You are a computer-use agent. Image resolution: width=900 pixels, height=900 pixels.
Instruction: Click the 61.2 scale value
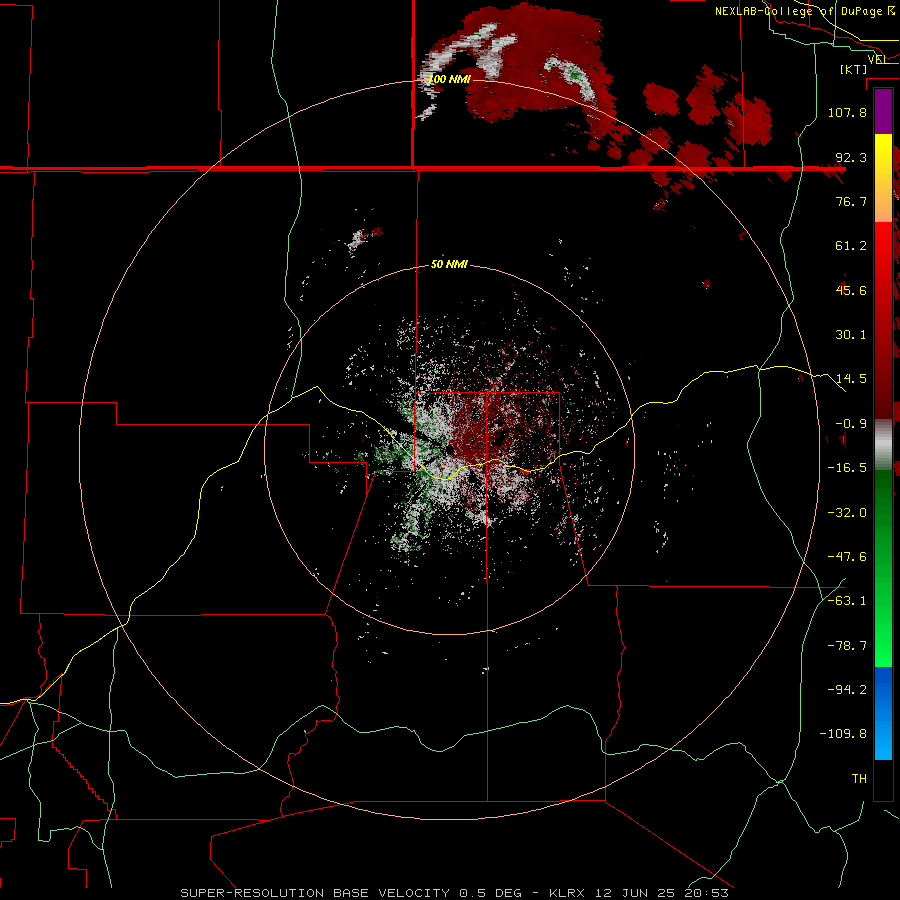[851, 246]
